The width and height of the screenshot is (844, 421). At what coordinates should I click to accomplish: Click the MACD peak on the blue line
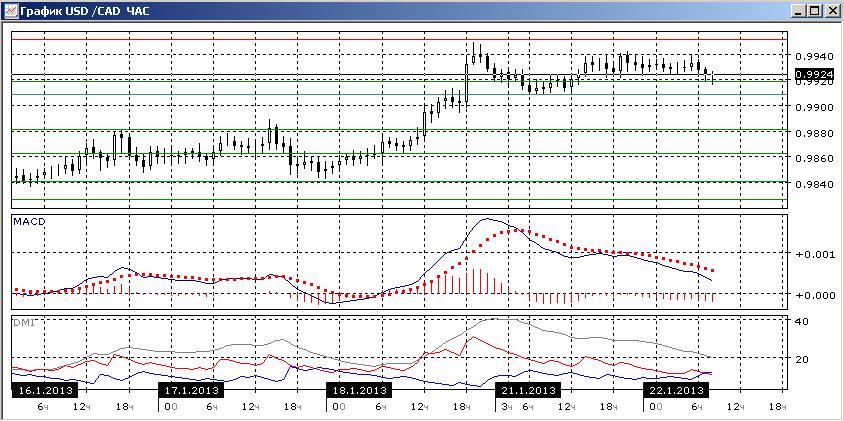(x=486, y=219)
